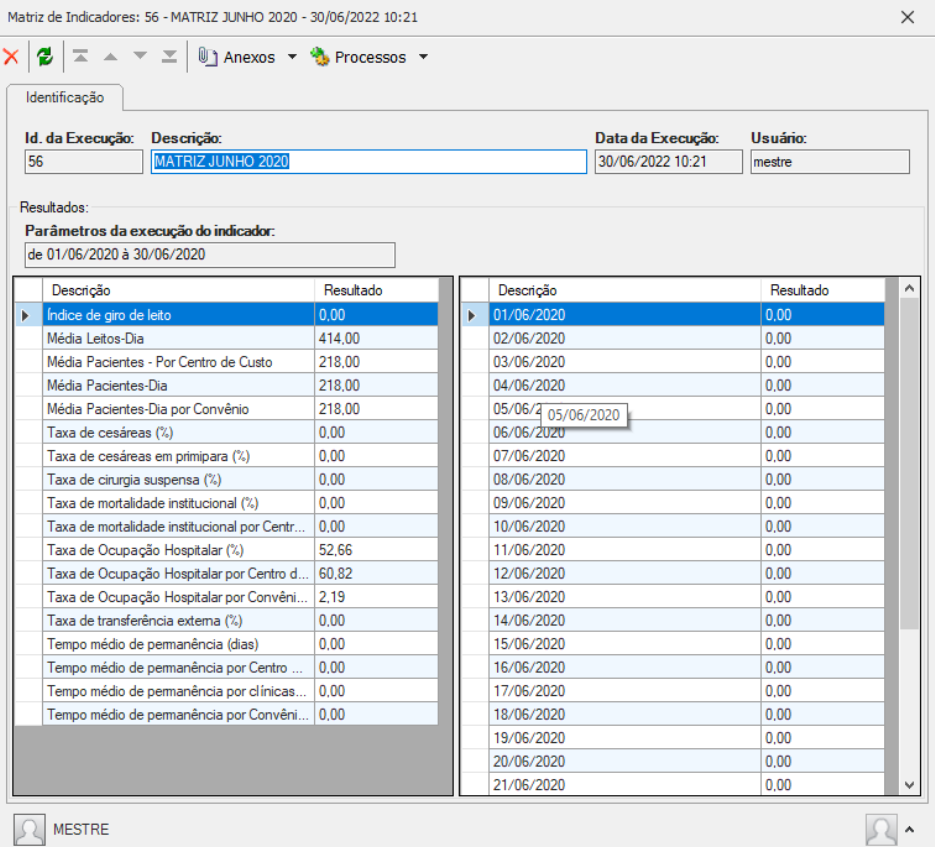Screen dimensions: 935x847
Task: Select date row 12/06/2020
Action: point(673,574)
